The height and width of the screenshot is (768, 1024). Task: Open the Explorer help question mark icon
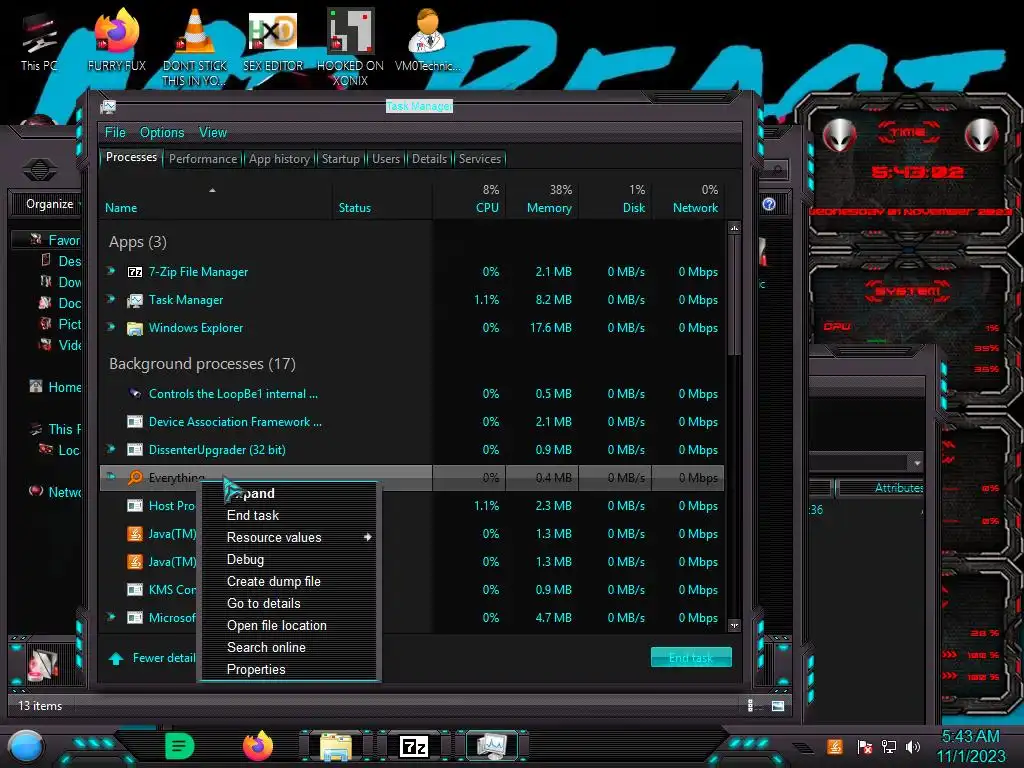769,204
